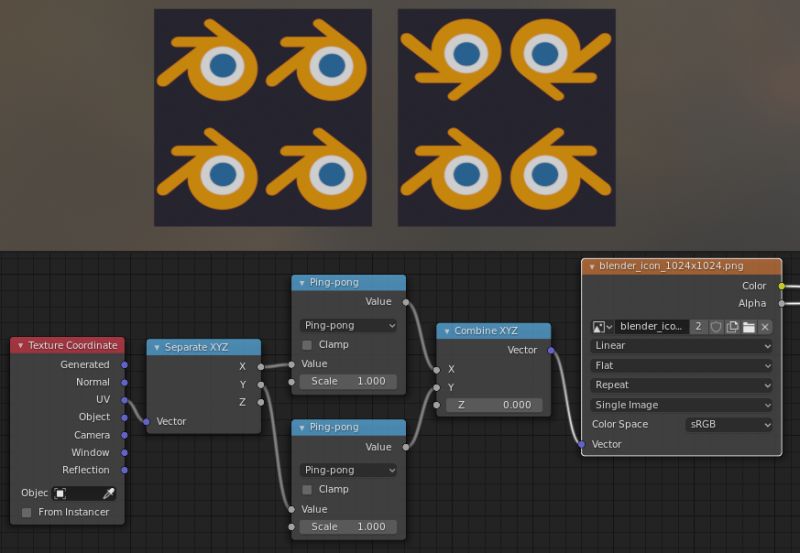
Task: Click Z 0.000 field on Combine XYZ
Action: pyautogui.click(x=494, y=405)
